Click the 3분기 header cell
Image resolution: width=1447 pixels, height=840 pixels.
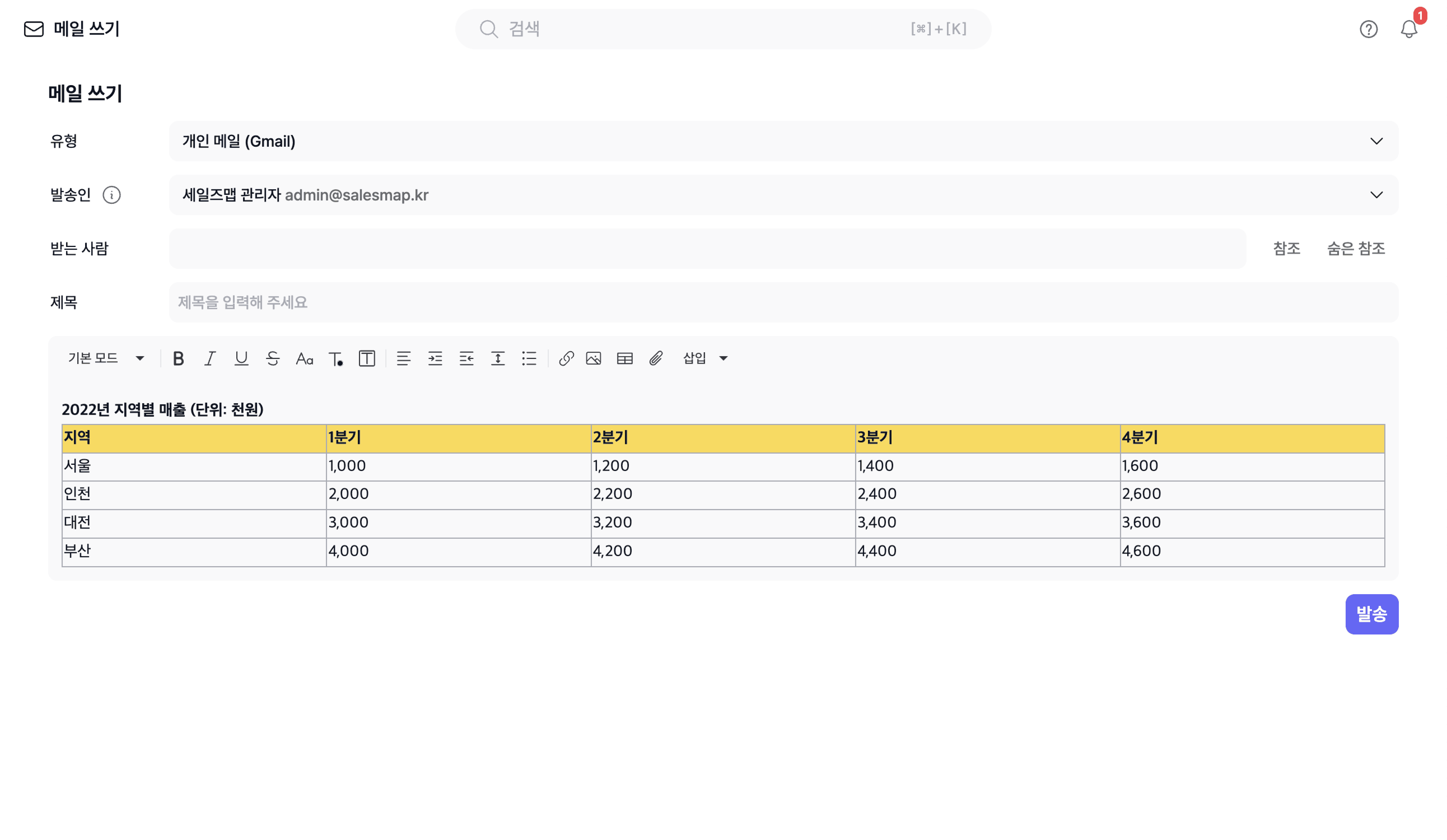988,439
